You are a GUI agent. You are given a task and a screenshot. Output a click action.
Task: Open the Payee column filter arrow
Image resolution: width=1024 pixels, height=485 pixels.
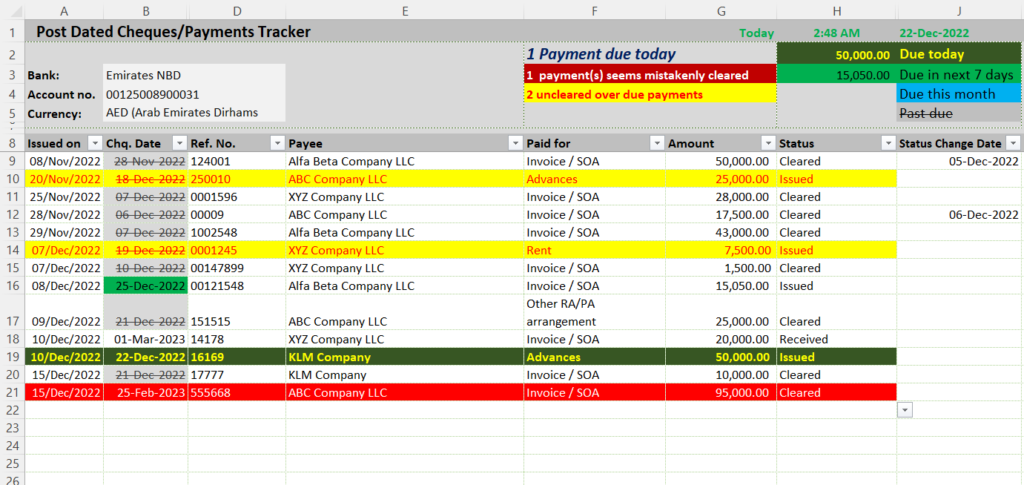click(514, 143)
